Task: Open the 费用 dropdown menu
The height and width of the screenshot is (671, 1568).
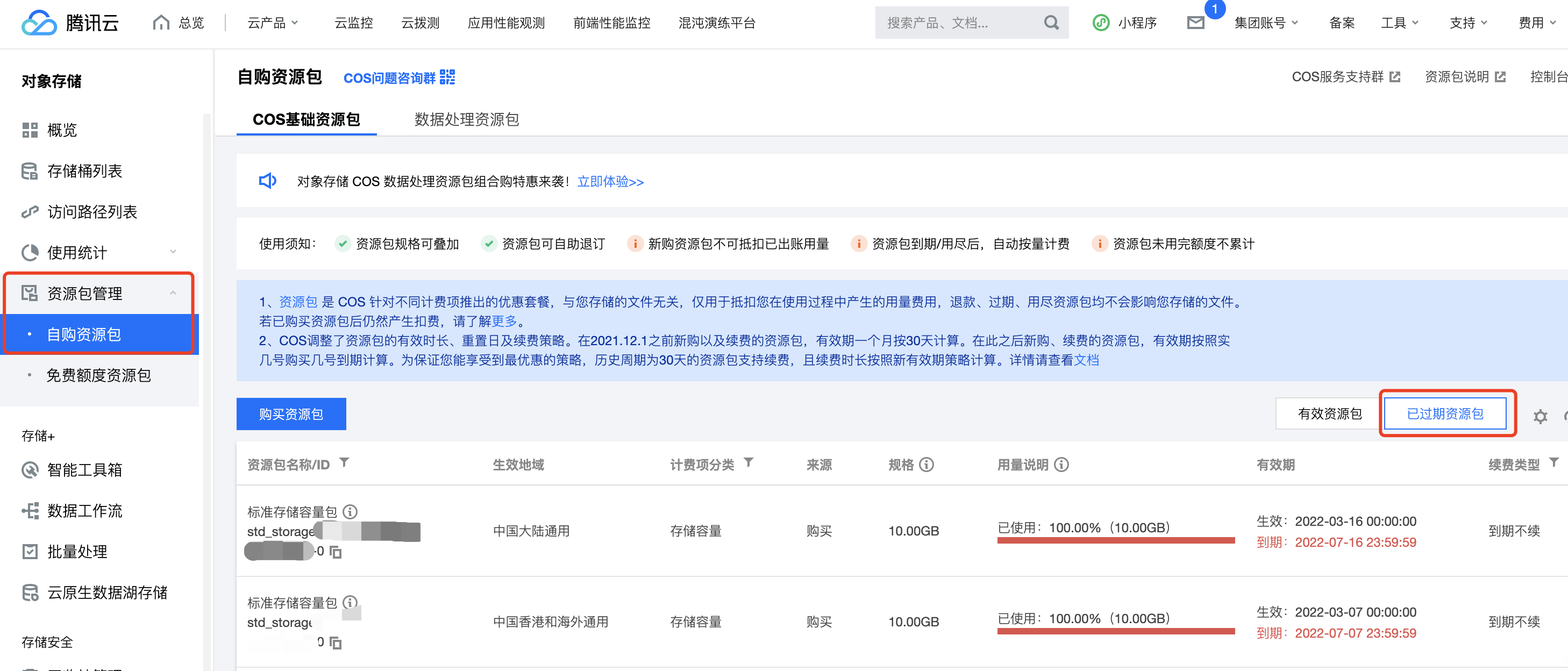Action: tap(1537, 23)
